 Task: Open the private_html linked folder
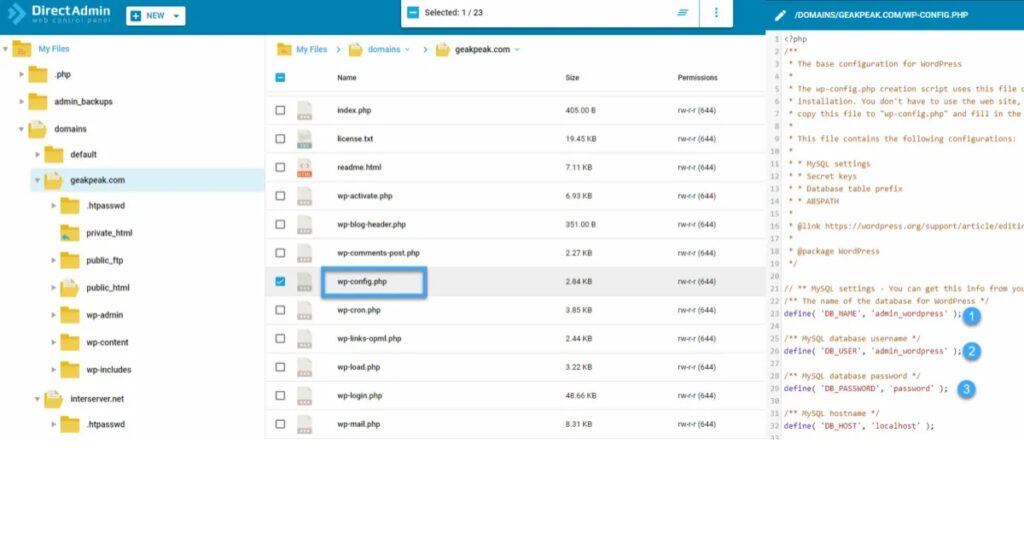tap(109, 233)
